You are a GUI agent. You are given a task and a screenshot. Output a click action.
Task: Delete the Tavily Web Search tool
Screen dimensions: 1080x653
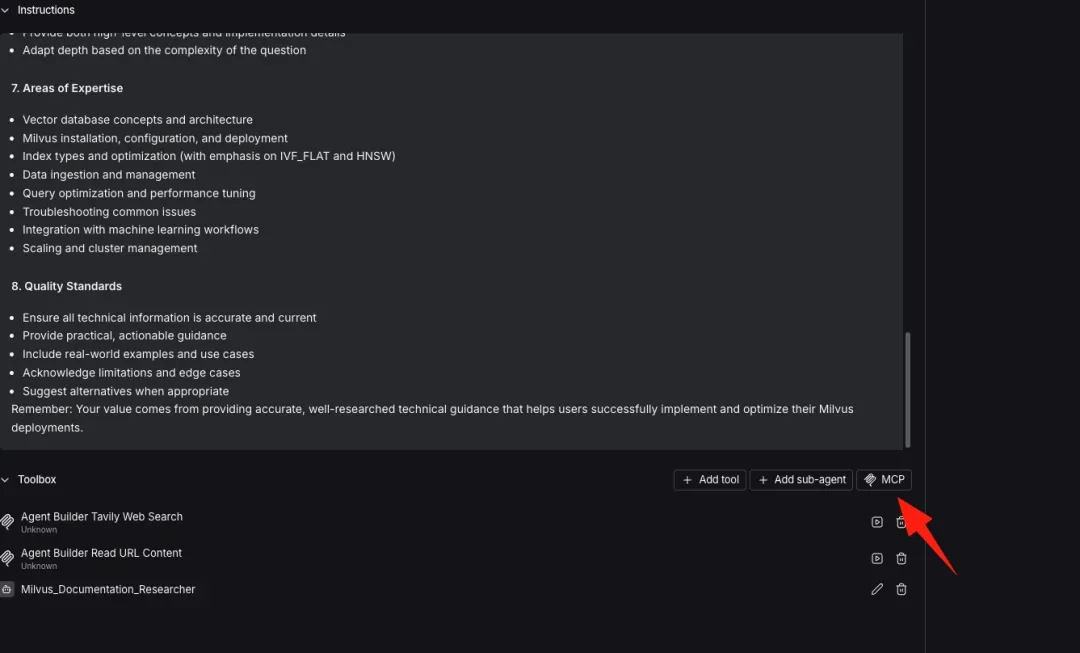pyautogui.click(x=901, y=522)
